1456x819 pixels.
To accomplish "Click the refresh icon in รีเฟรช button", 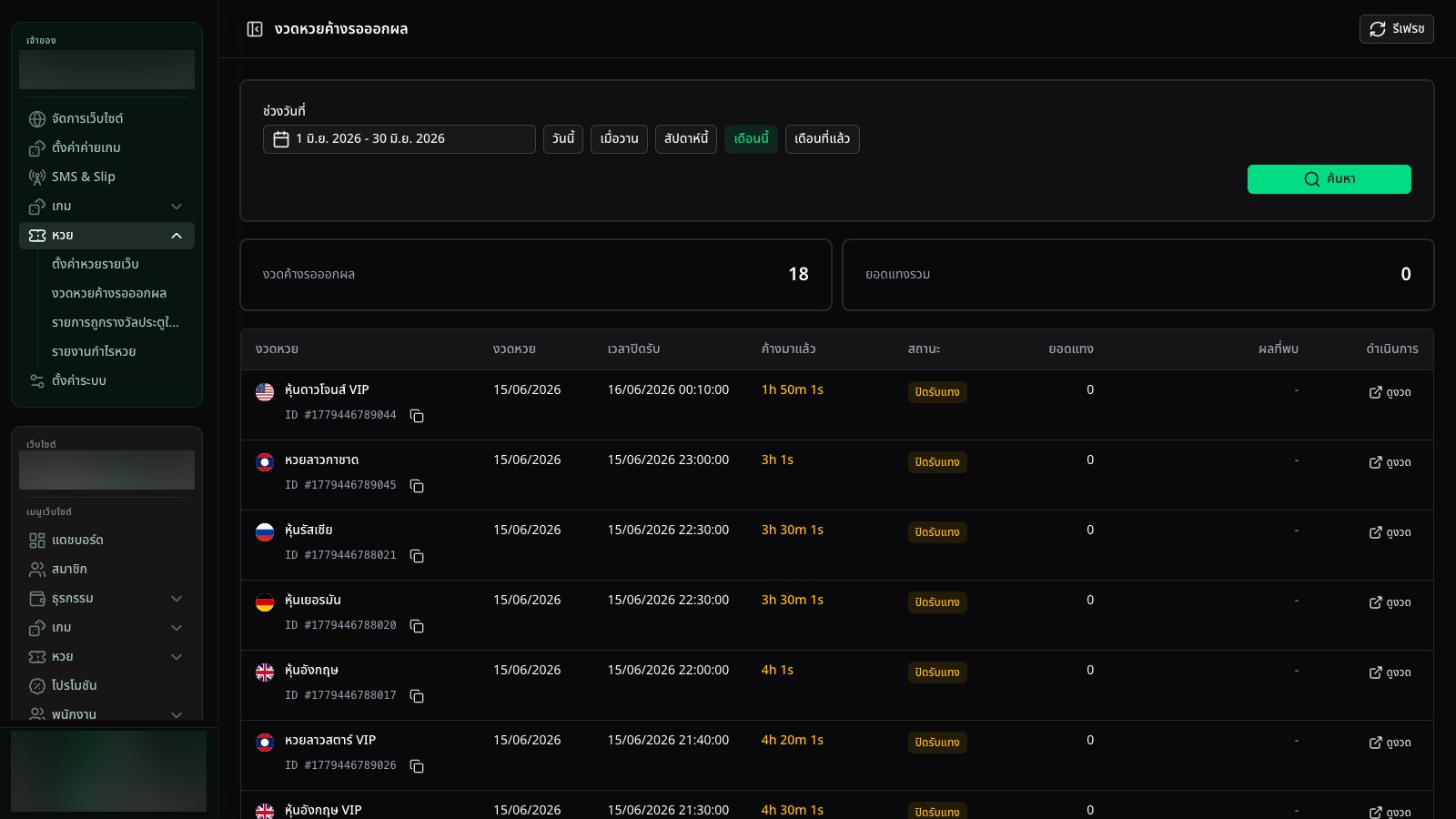I will click(x=1378, y=29).
